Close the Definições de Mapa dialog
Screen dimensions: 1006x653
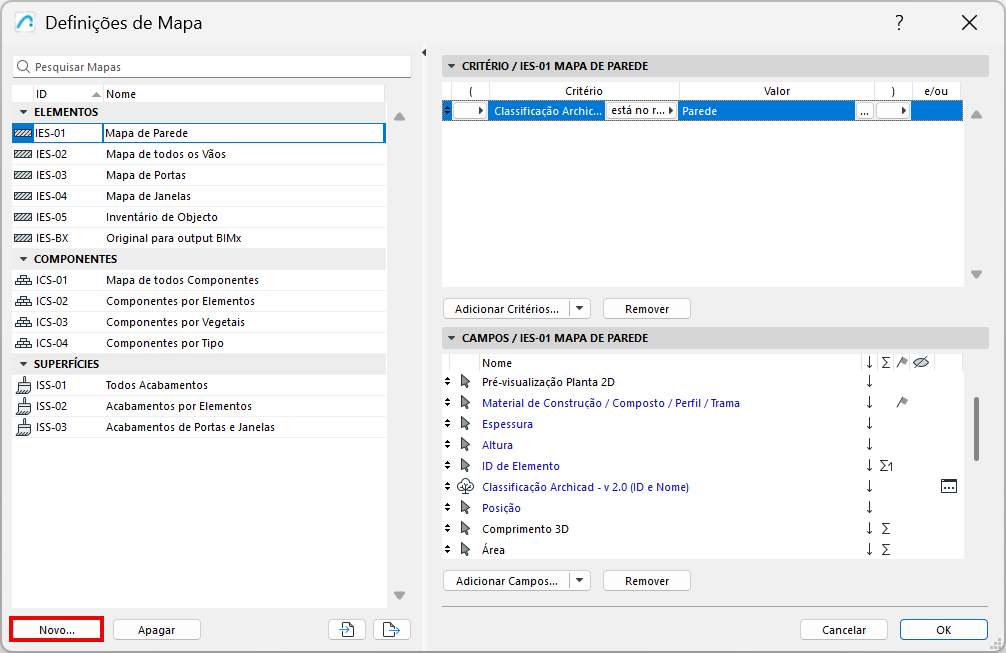tap(969, 22)
